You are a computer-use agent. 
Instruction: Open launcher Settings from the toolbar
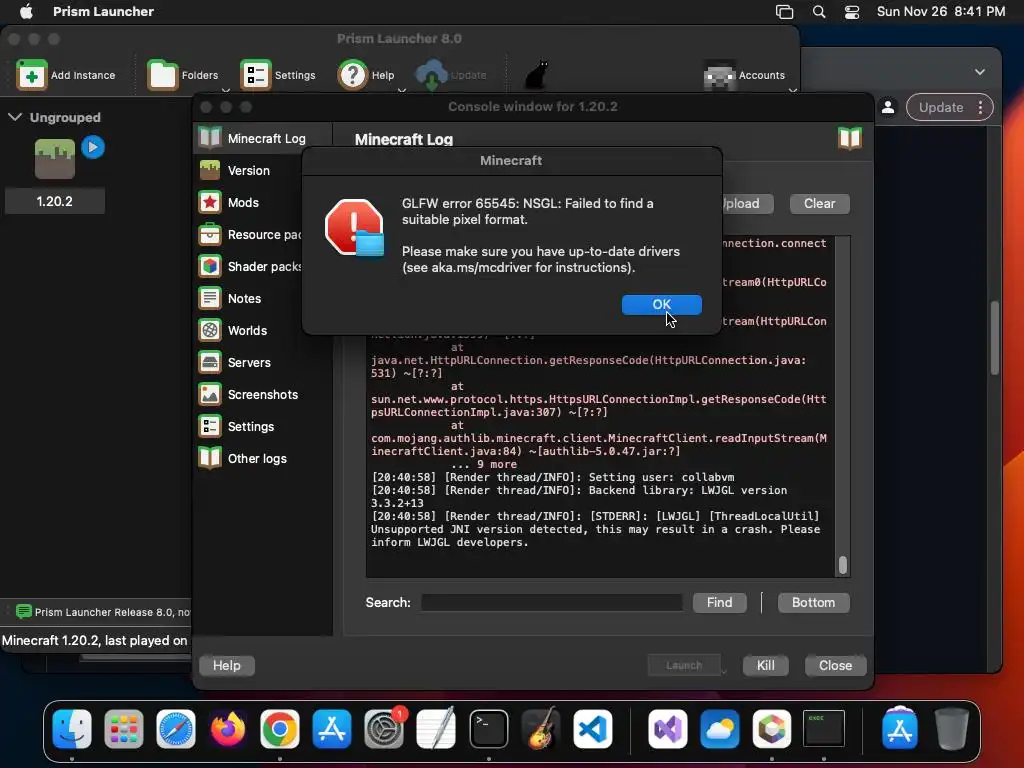click(278, 74)
